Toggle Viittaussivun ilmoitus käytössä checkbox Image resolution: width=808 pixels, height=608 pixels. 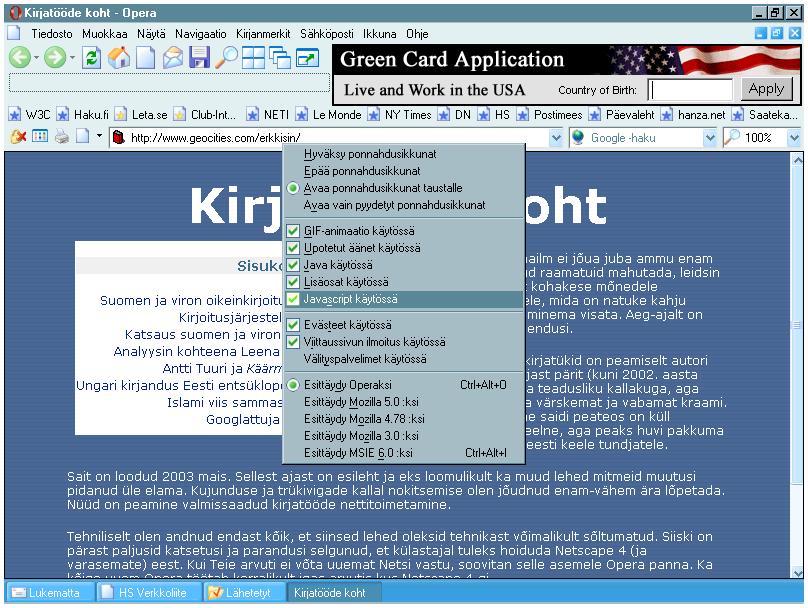(293, 342)
